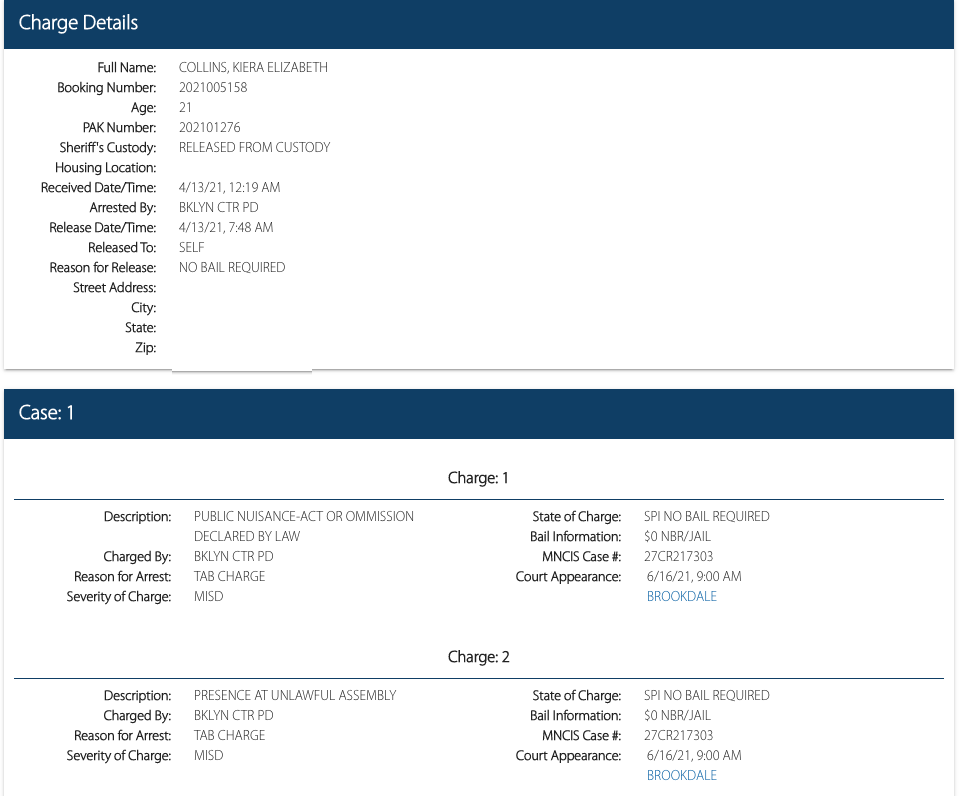This screenshot has width=963, height=796.
Task: Select the PRESENCE AT UNLAWFUL ASSEMBLY description
Action: (295, 696)
